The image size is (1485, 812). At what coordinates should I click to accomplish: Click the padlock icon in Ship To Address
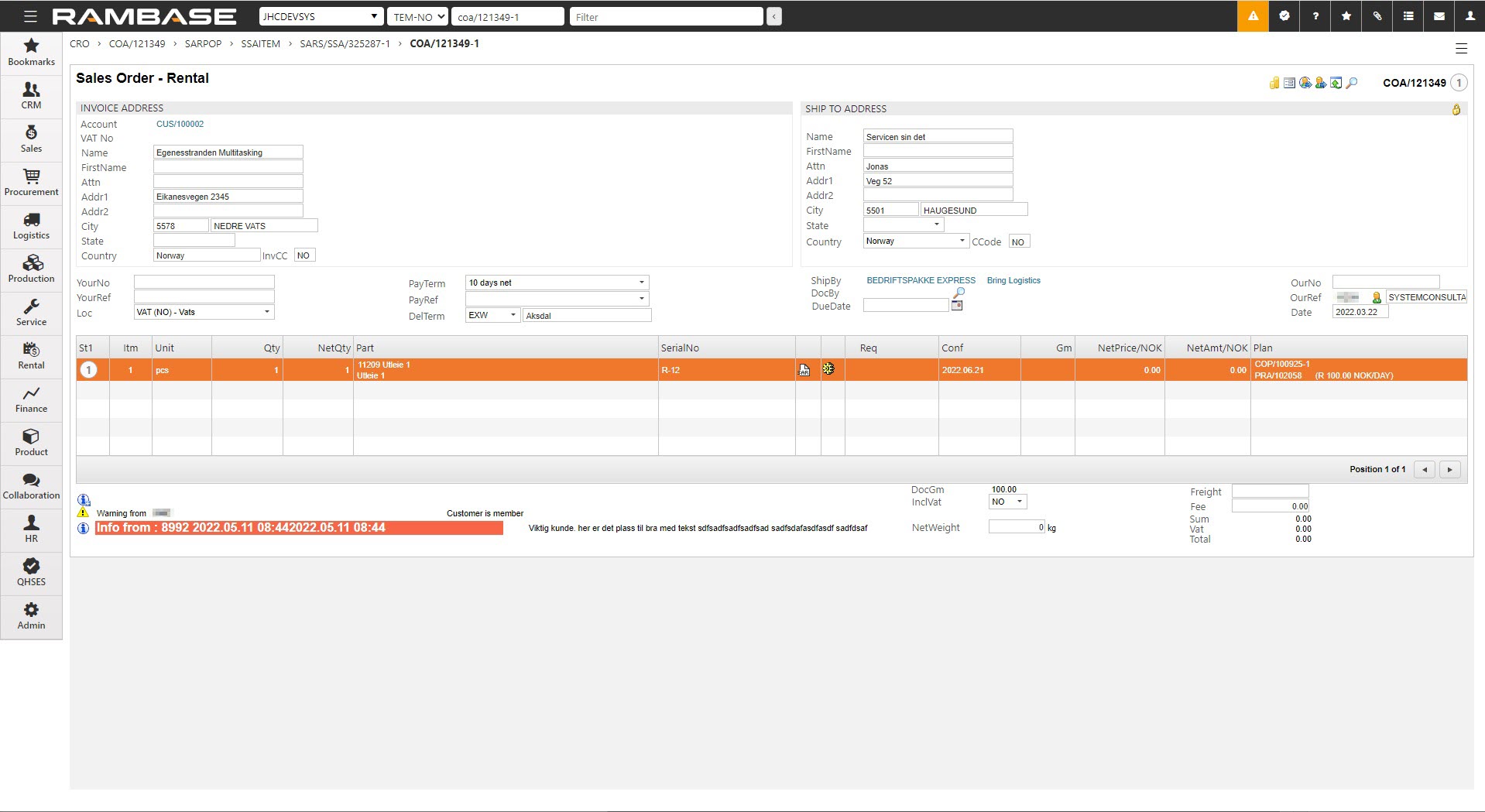[x=1456, y=110]
